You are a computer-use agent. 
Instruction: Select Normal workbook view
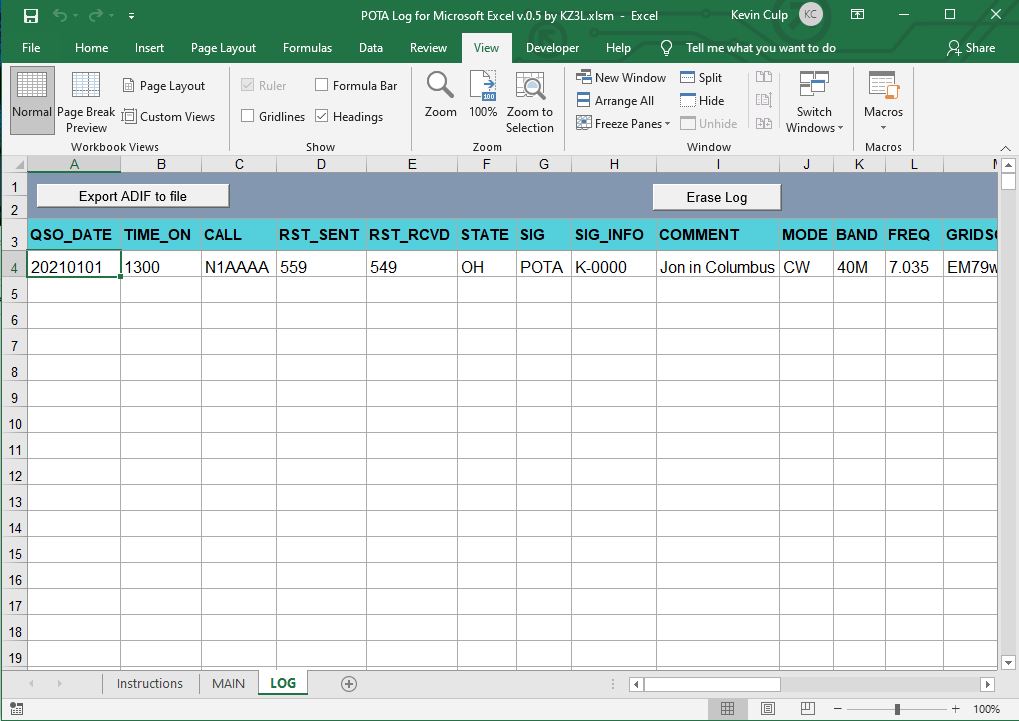32,100
